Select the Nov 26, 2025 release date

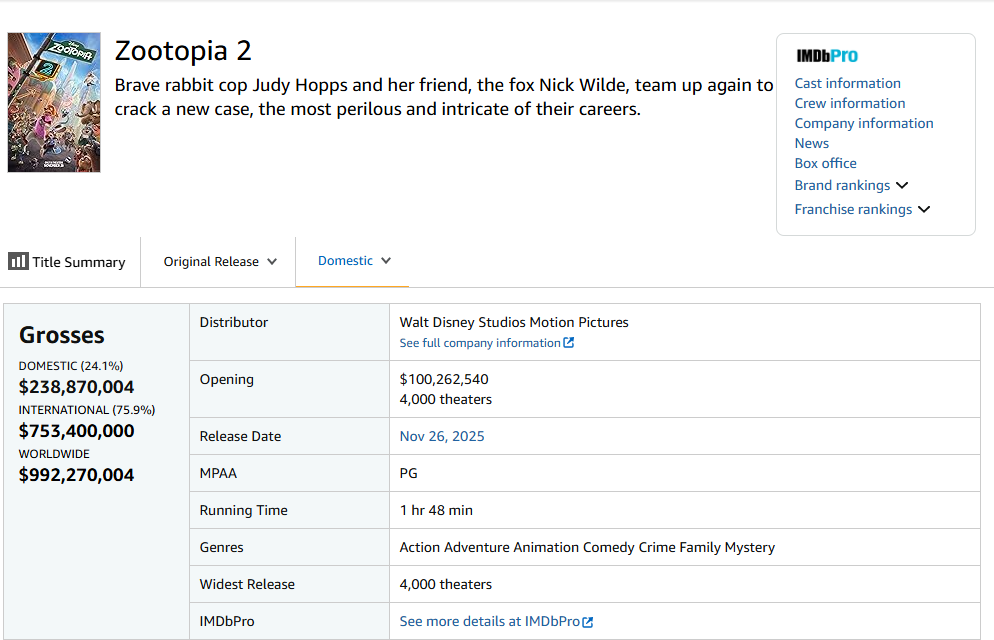(x=441, y=436)
